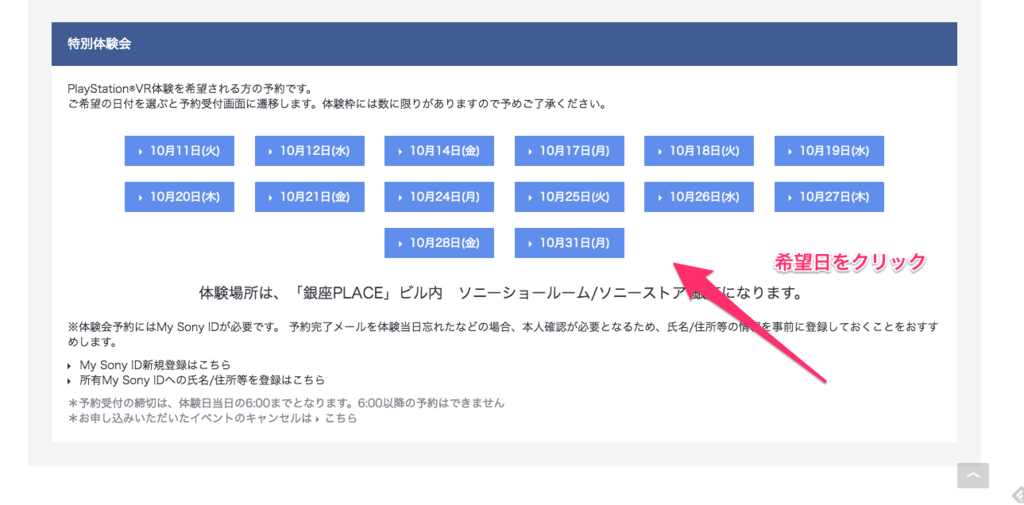Image resolution: width=1024 pixels, height=505 pixels.
Task: Click the 体験場所は「銀座PLACE」 location text
Action: pyautogui.click(x=500, y=293)
